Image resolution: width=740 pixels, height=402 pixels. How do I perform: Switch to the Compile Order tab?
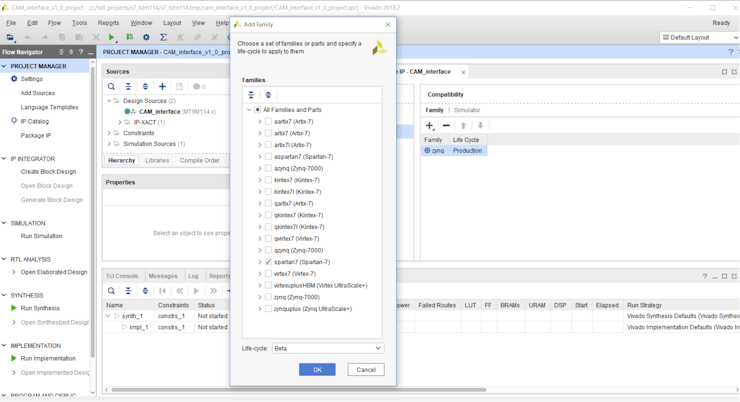click(x=200, y=160)
